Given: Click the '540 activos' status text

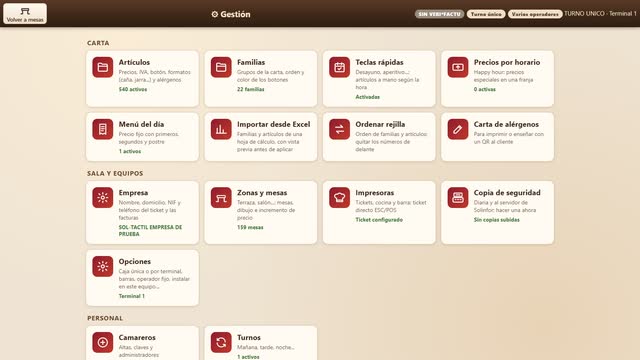Looking at the screenshot, I should (133, 89).
